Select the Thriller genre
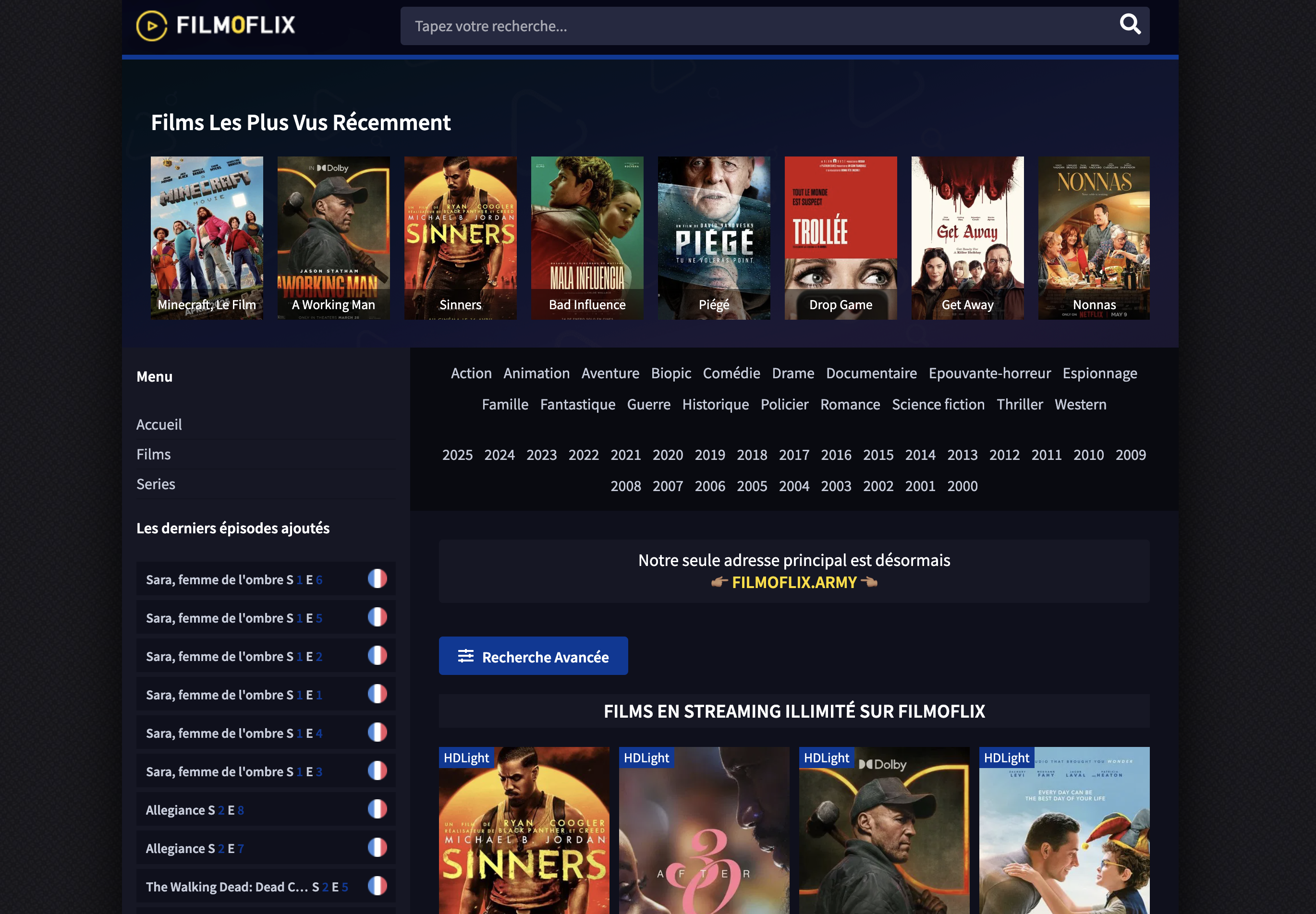1316x914 pixels. (x=1019, y=404)
